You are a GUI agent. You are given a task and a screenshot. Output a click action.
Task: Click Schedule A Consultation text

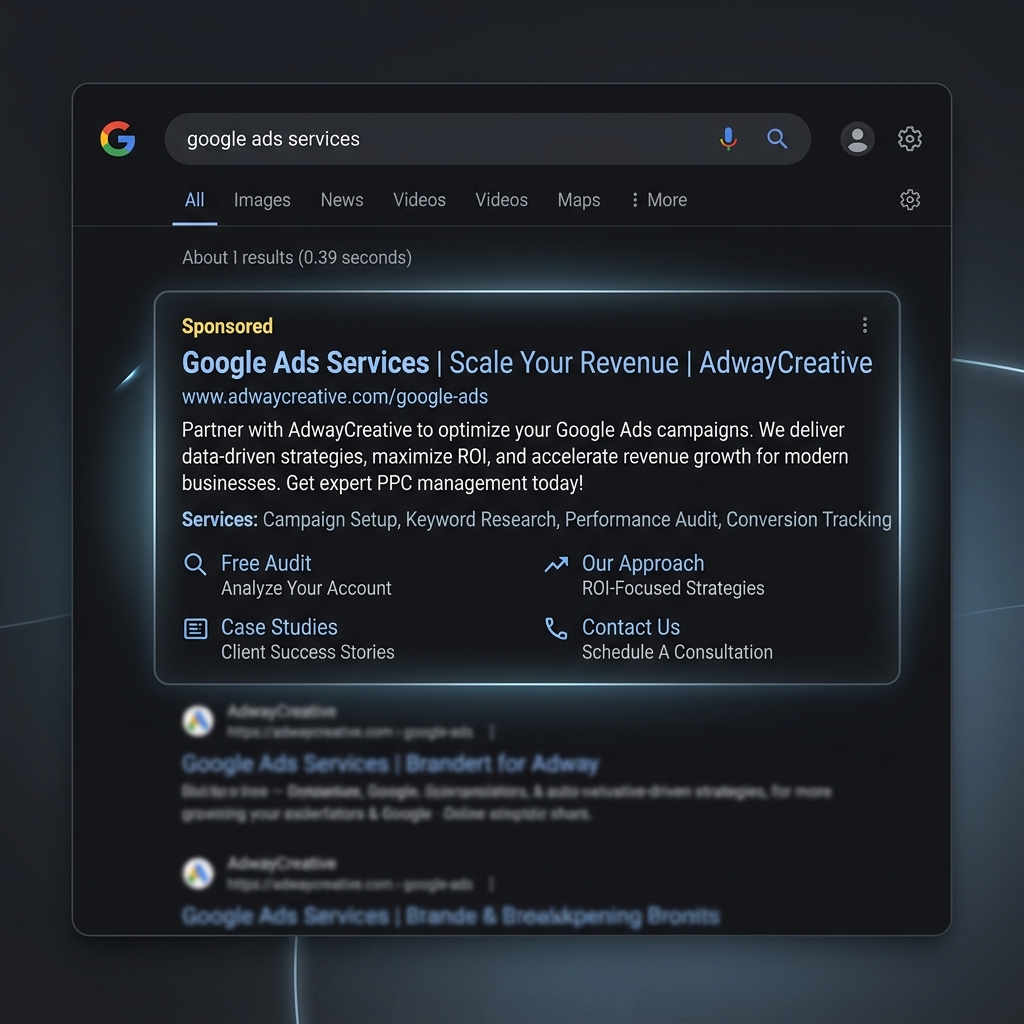677,652
